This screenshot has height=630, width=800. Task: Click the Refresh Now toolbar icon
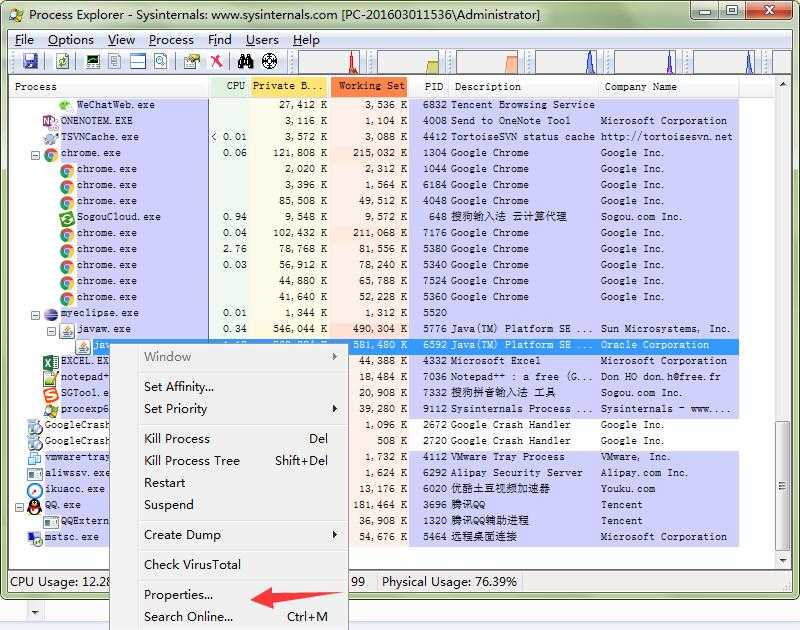(x=63, y=62)
